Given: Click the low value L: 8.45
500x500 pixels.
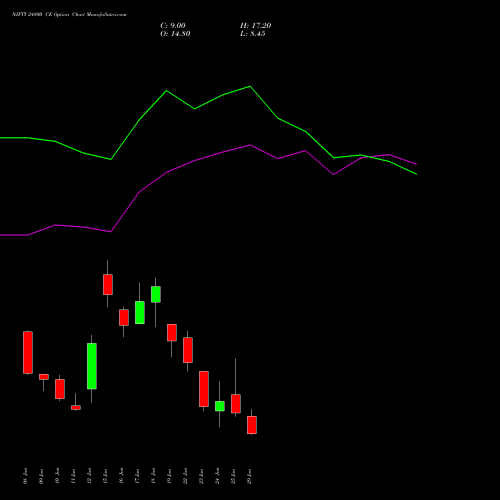Looking at the screenshot, I should coord(253,34).
